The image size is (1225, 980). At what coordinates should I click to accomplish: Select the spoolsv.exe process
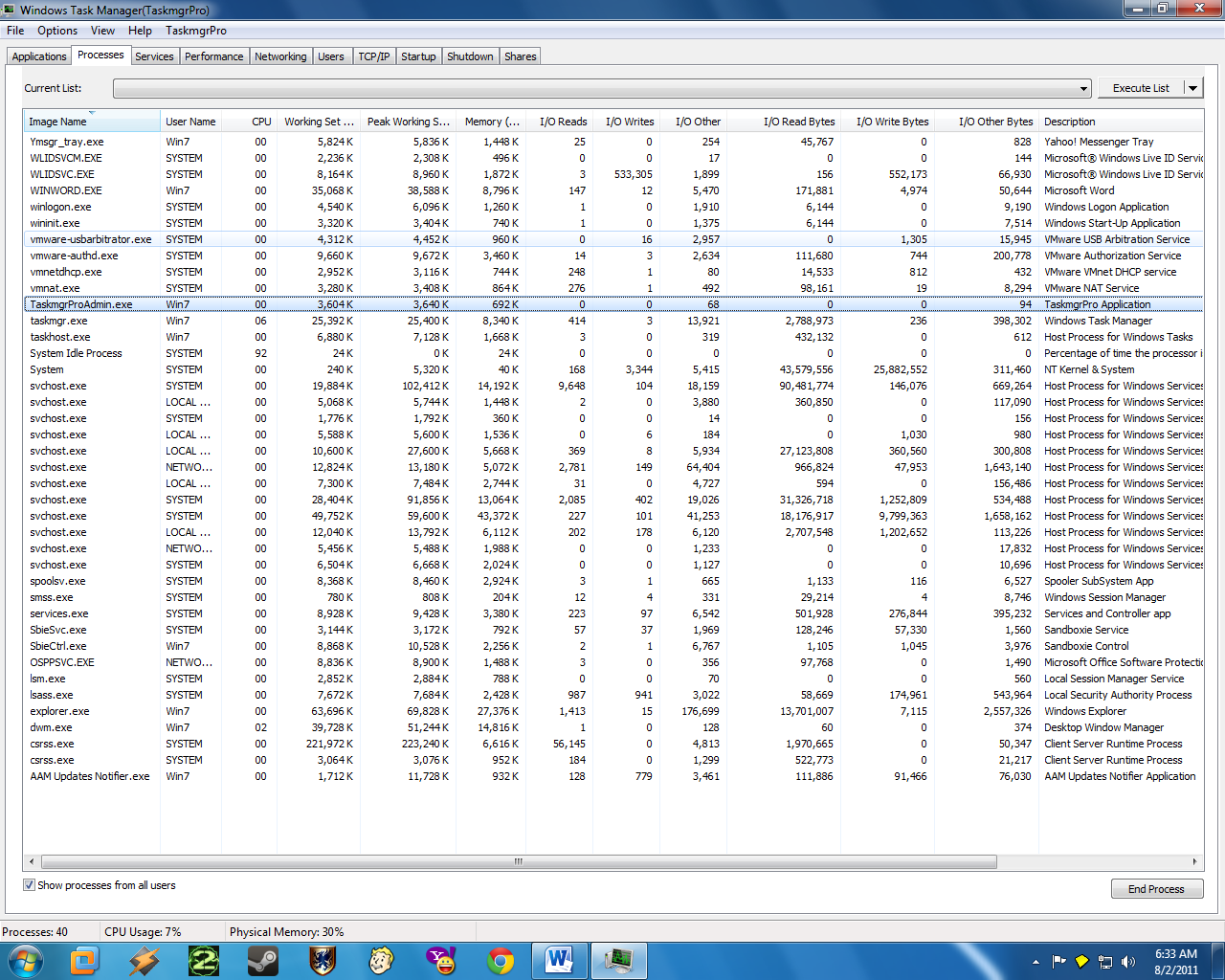613,581
